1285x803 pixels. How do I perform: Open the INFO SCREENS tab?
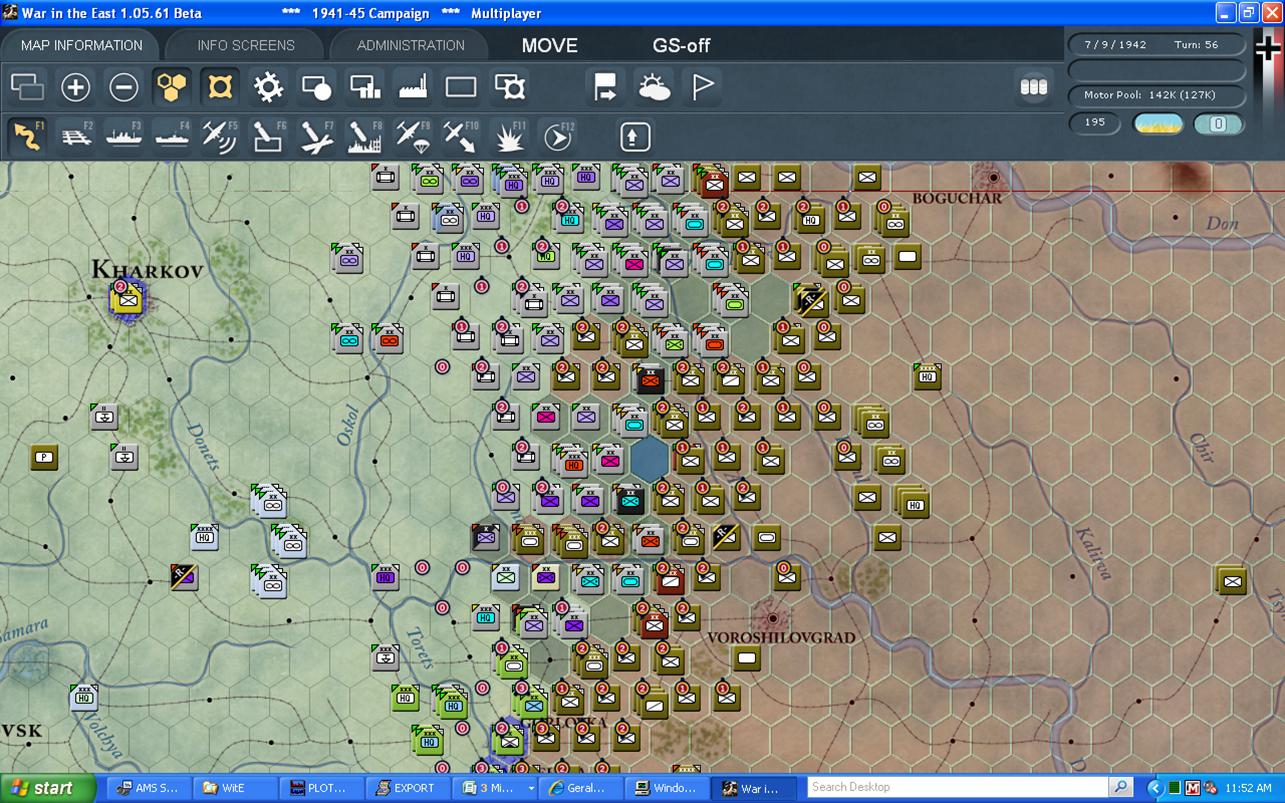click(x=246, y=45)
